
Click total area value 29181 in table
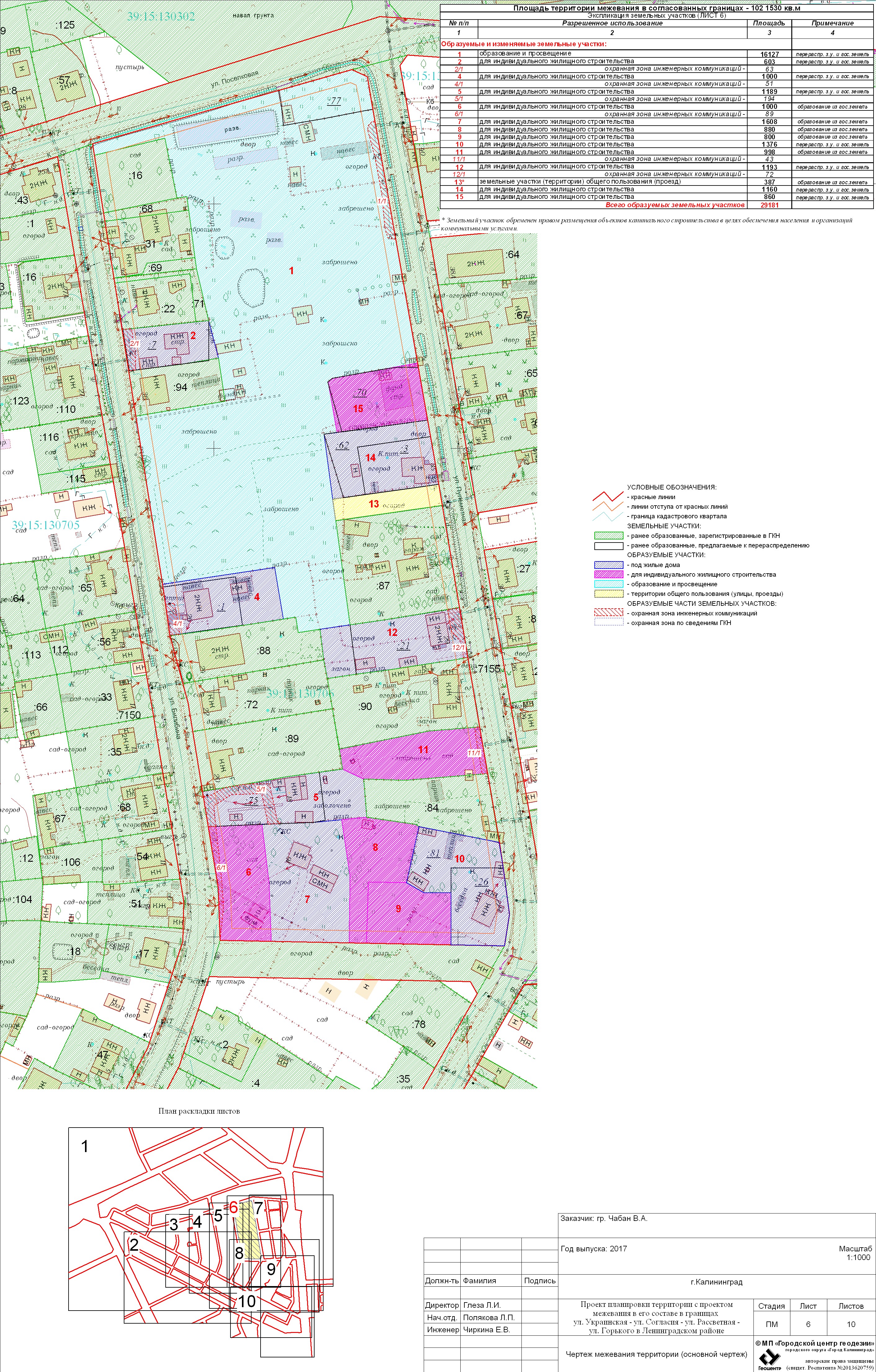[769, 204]
